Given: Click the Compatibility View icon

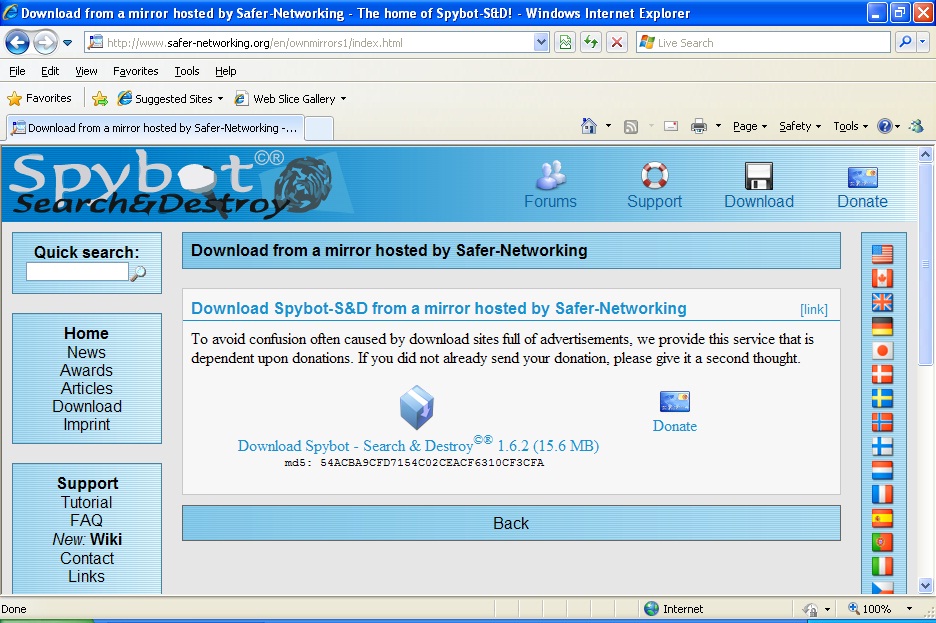Looking at the screenshot, I should pos(565,42).
